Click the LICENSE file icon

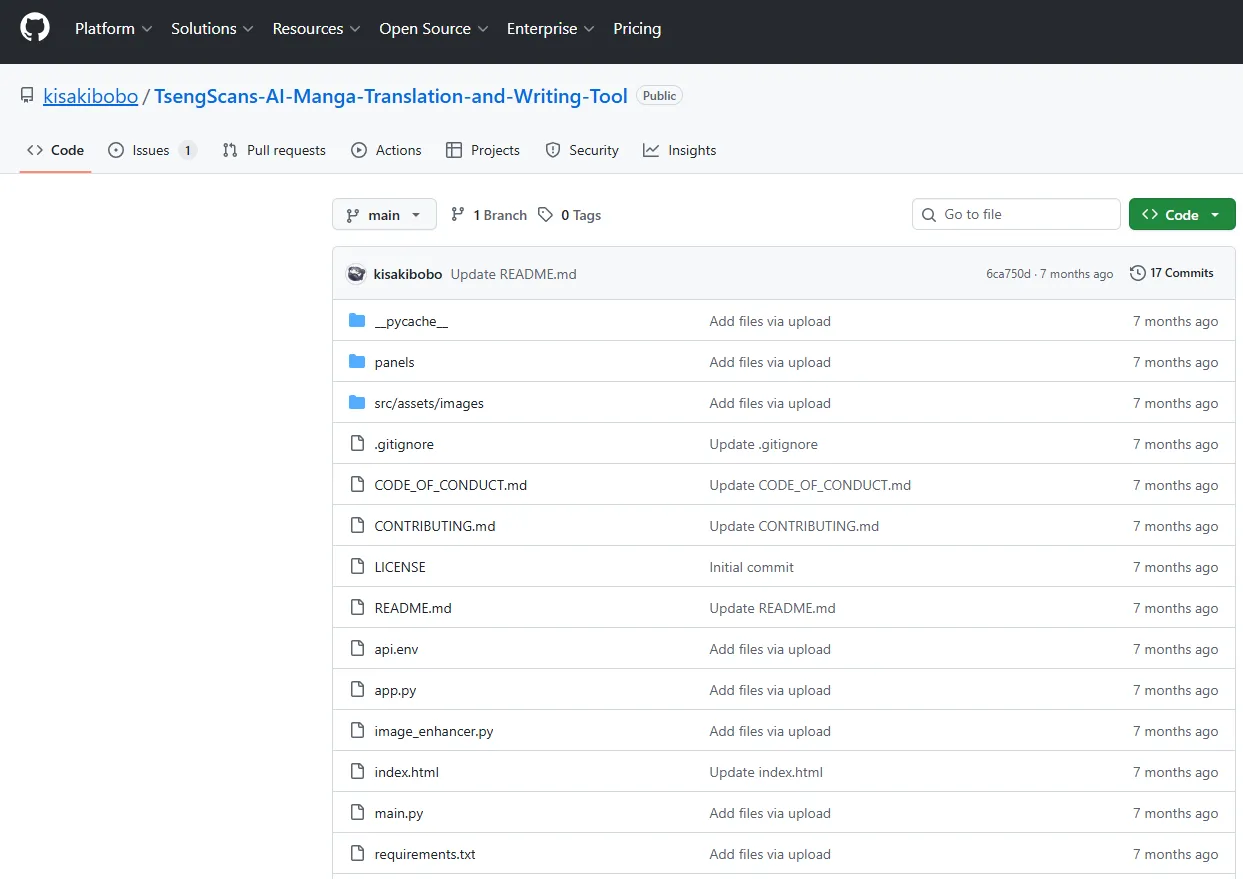click(357, 567)
